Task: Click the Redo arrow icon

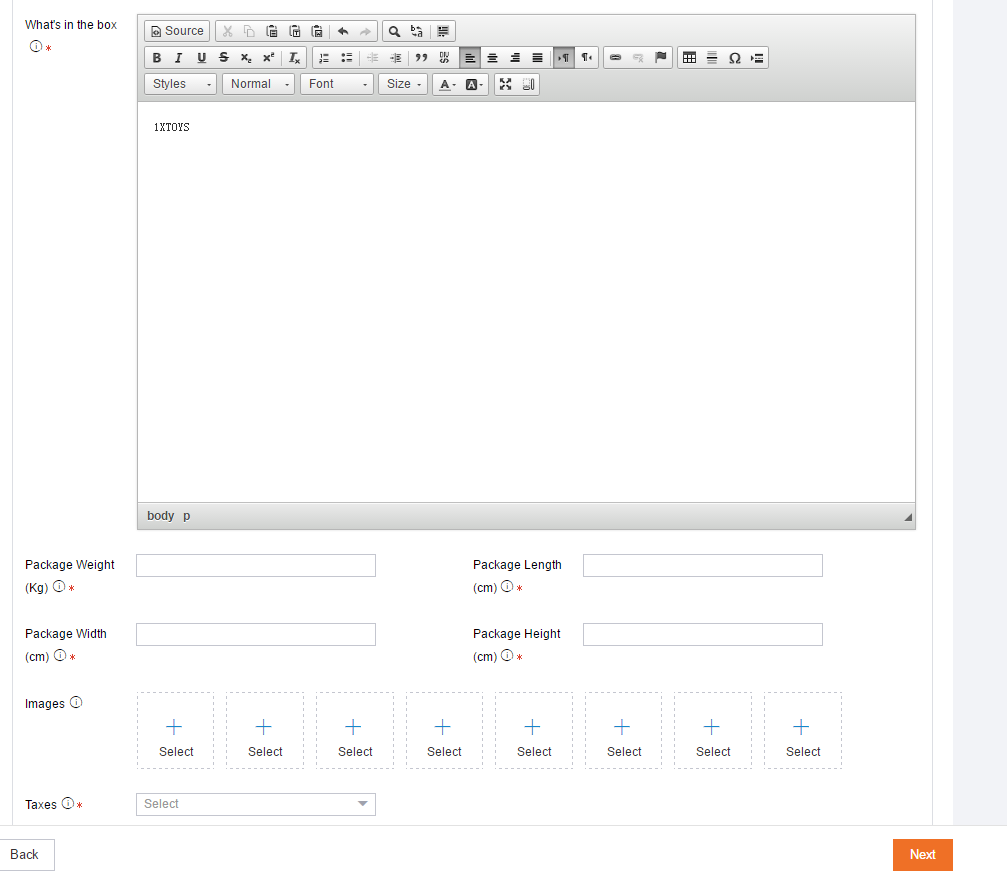Action: [365, 31]
